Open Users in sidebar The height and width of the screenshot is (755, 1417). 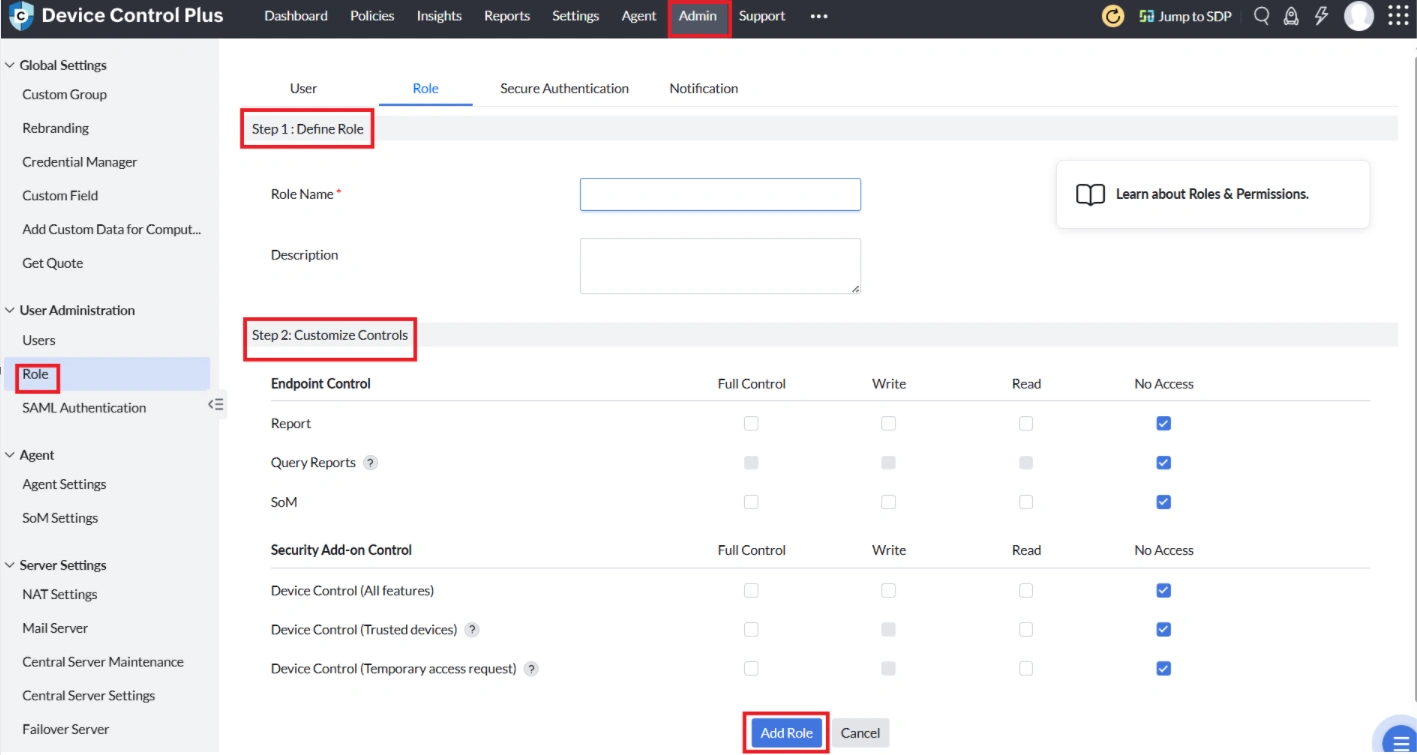pyautogui.click(x=39, y=340)
